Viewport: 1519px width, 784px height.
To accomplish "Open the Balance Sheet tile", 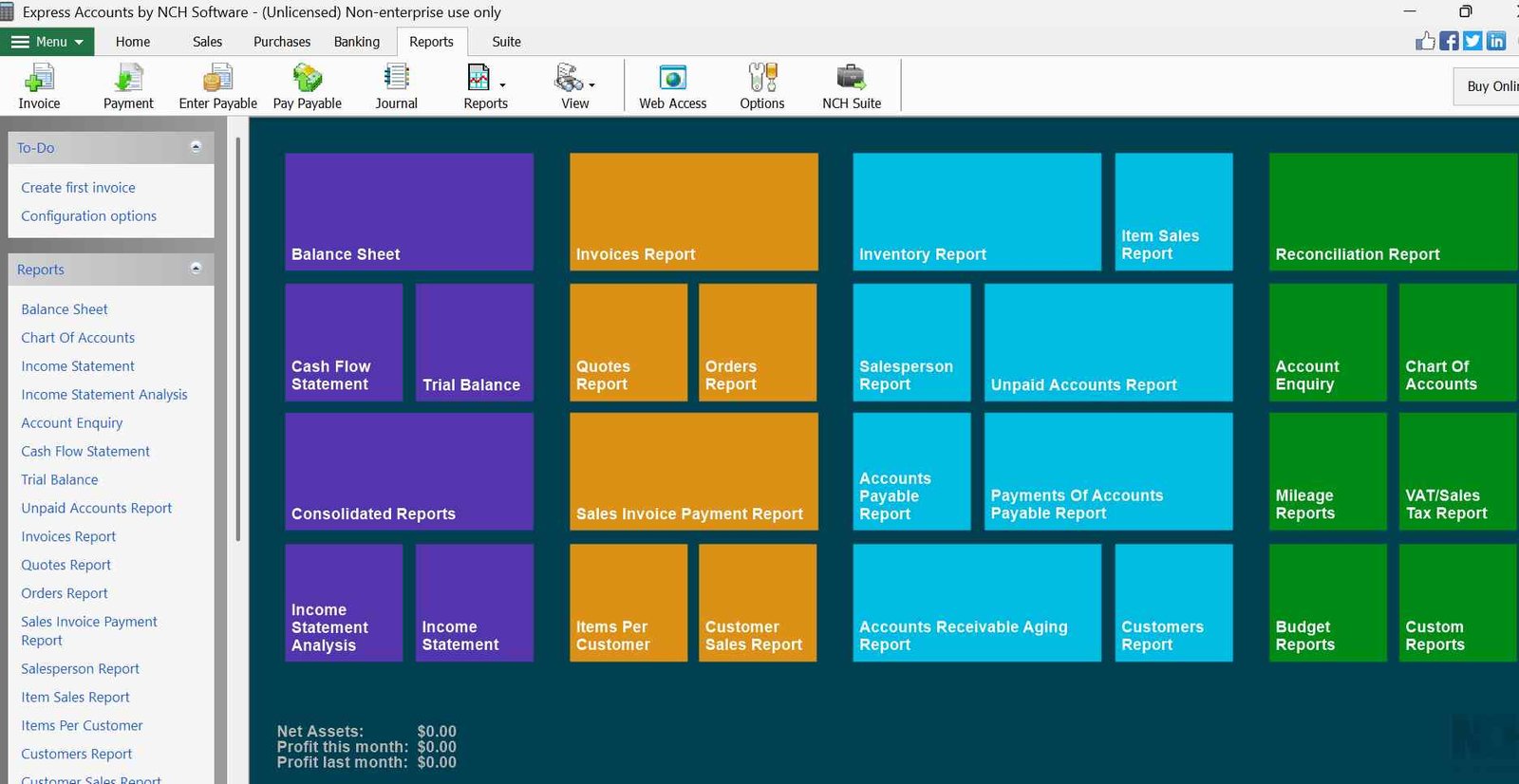I will [x=408, y=211].
